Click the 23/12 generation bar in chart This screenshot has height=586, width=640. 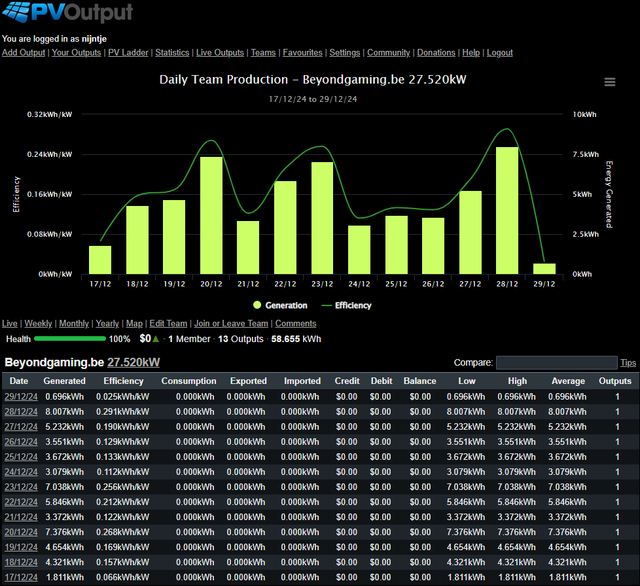[322, 218]
